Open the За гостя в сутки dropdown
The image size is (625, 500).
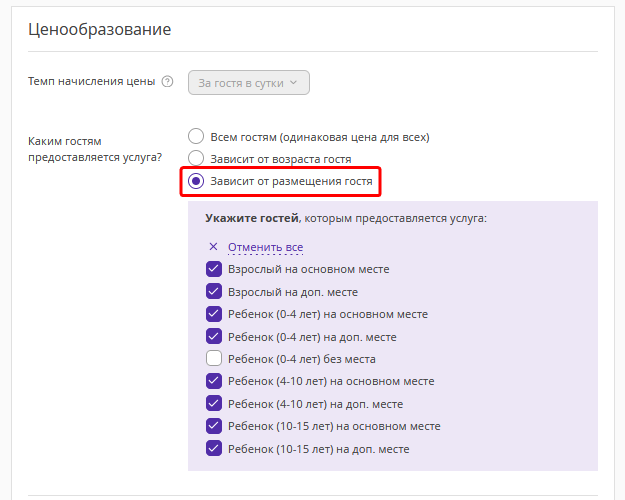coord(249,83)
